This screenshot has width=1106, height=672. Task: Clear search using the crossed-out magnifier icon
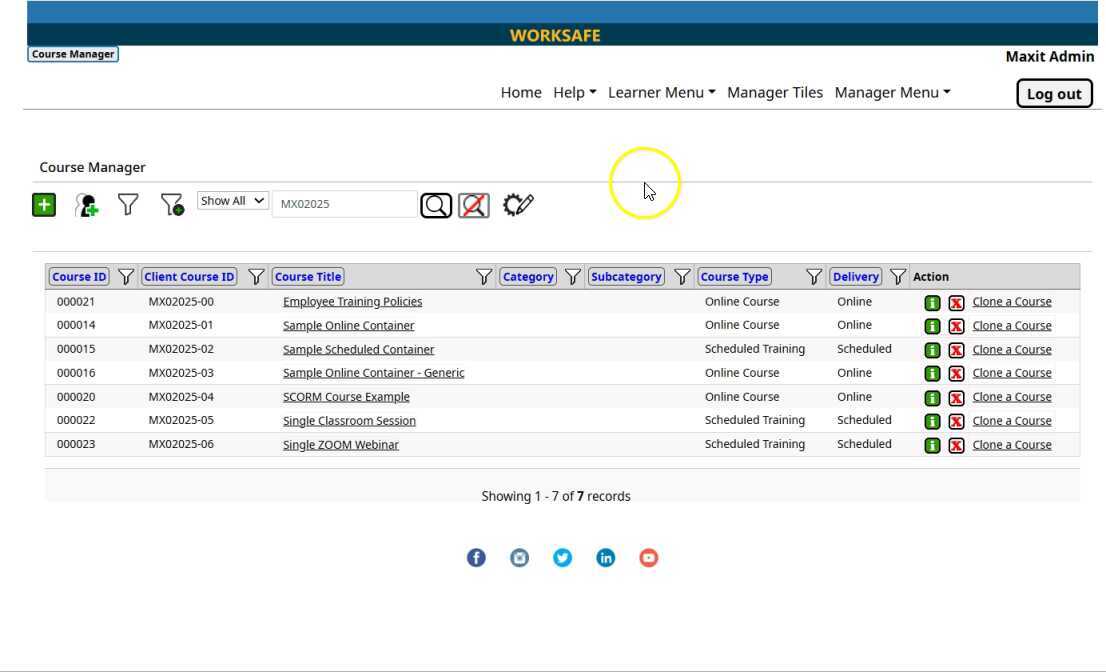pos(474,206)
